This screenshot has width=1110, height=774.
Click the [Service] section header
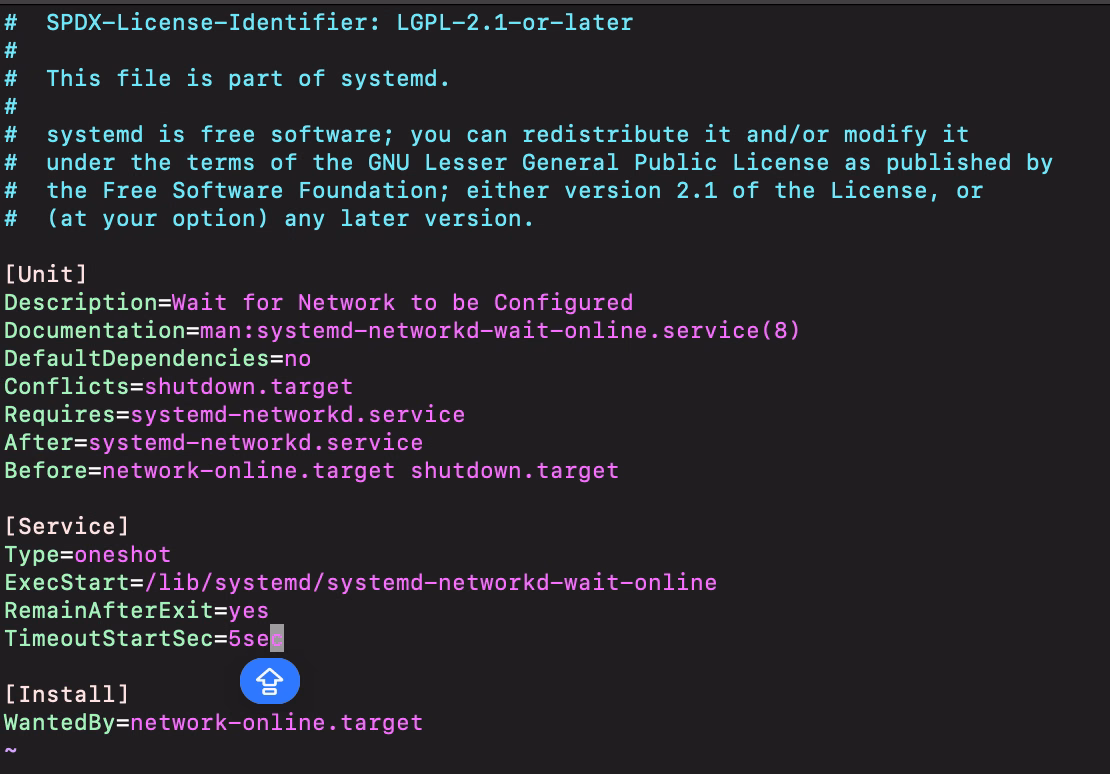point(67,527)
